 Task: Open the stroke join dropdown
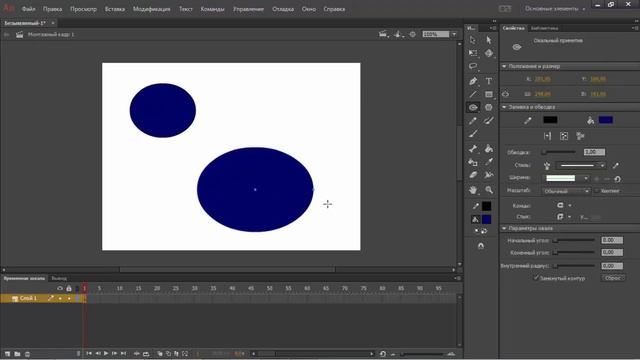564,216
